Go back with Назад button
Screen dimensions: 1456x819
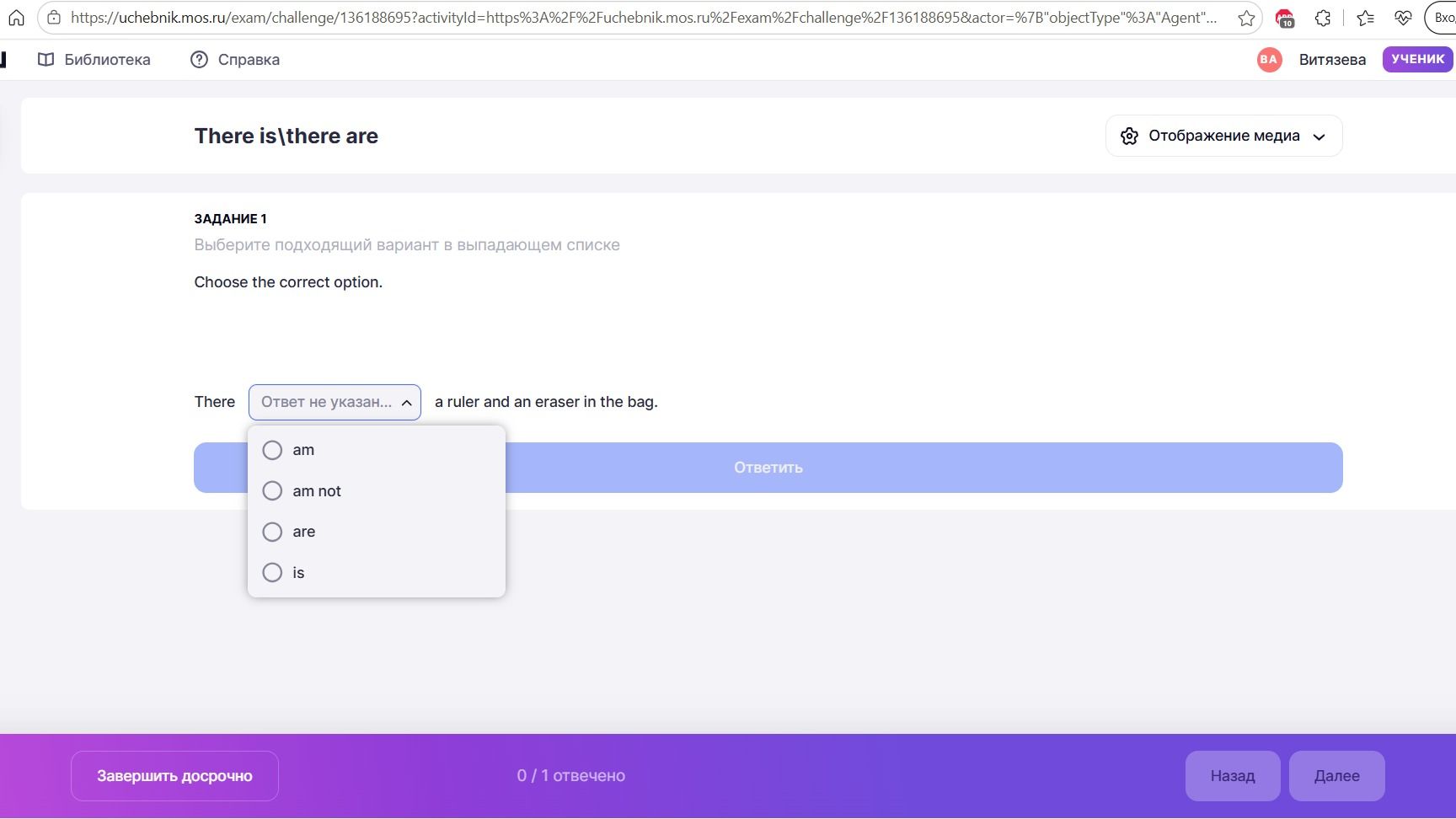tap(1233, 776)
